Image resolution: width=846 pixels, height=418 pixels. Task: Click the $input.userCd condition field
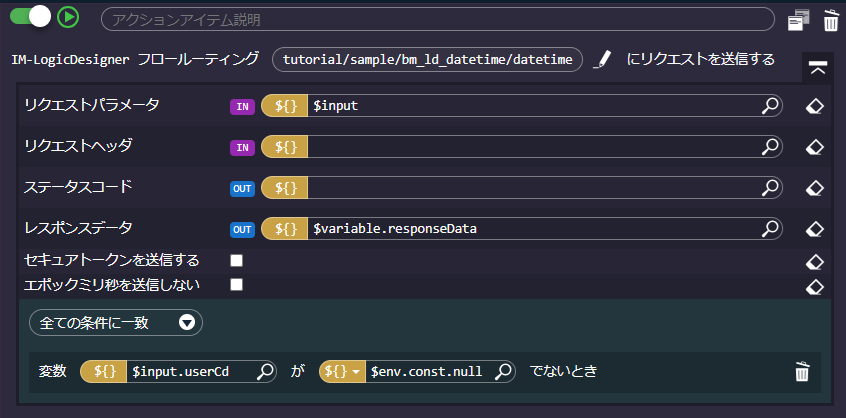(x=190, y=371)
